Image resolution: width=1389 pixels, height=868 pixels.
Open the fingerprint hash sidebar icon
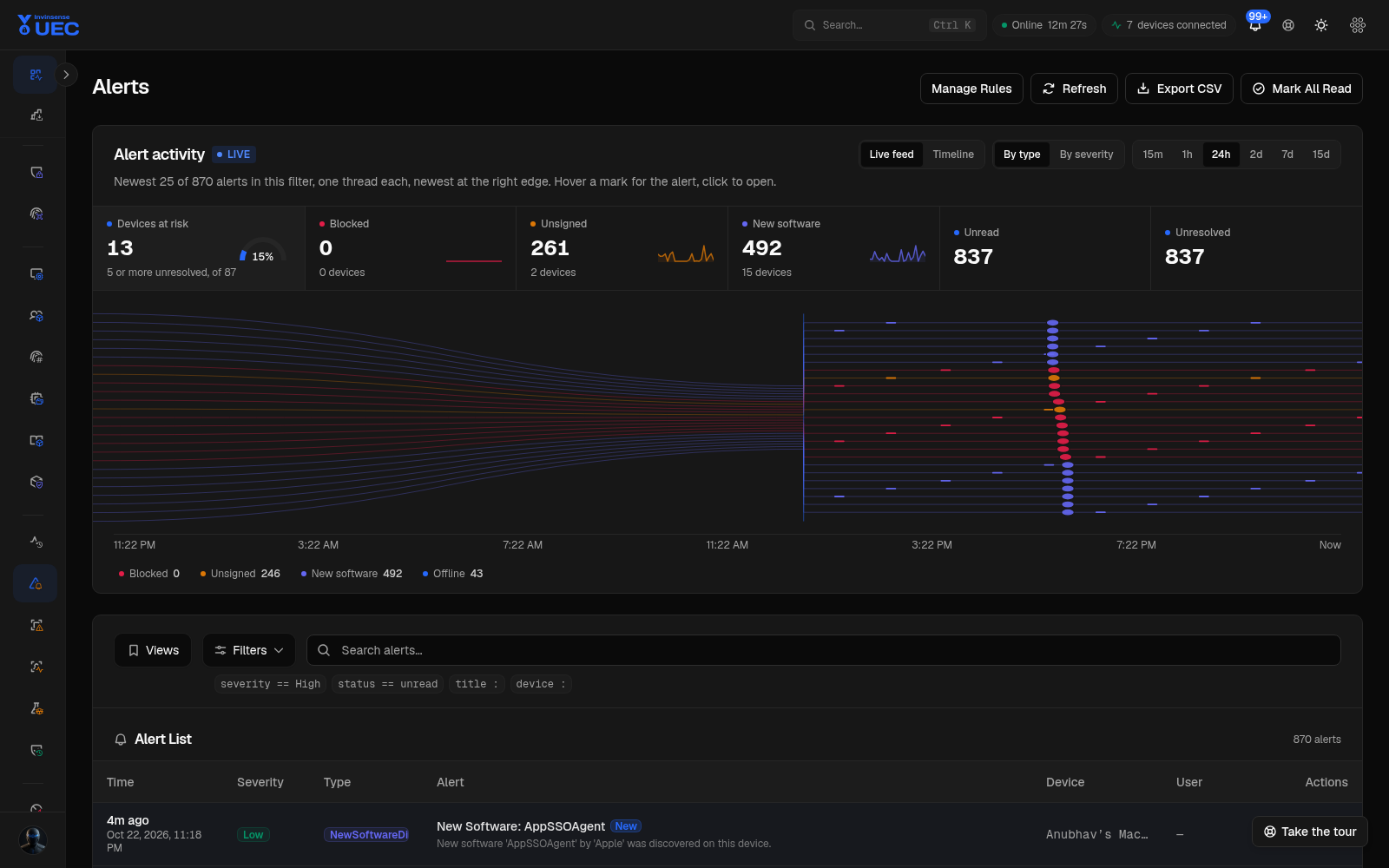[x=36, y=357]
